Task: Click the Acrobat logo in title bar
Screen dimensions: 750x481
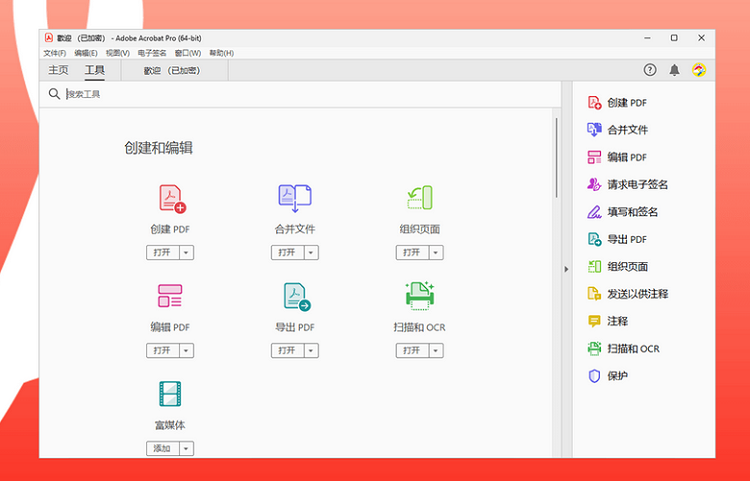Action: [x=49, y=38]
